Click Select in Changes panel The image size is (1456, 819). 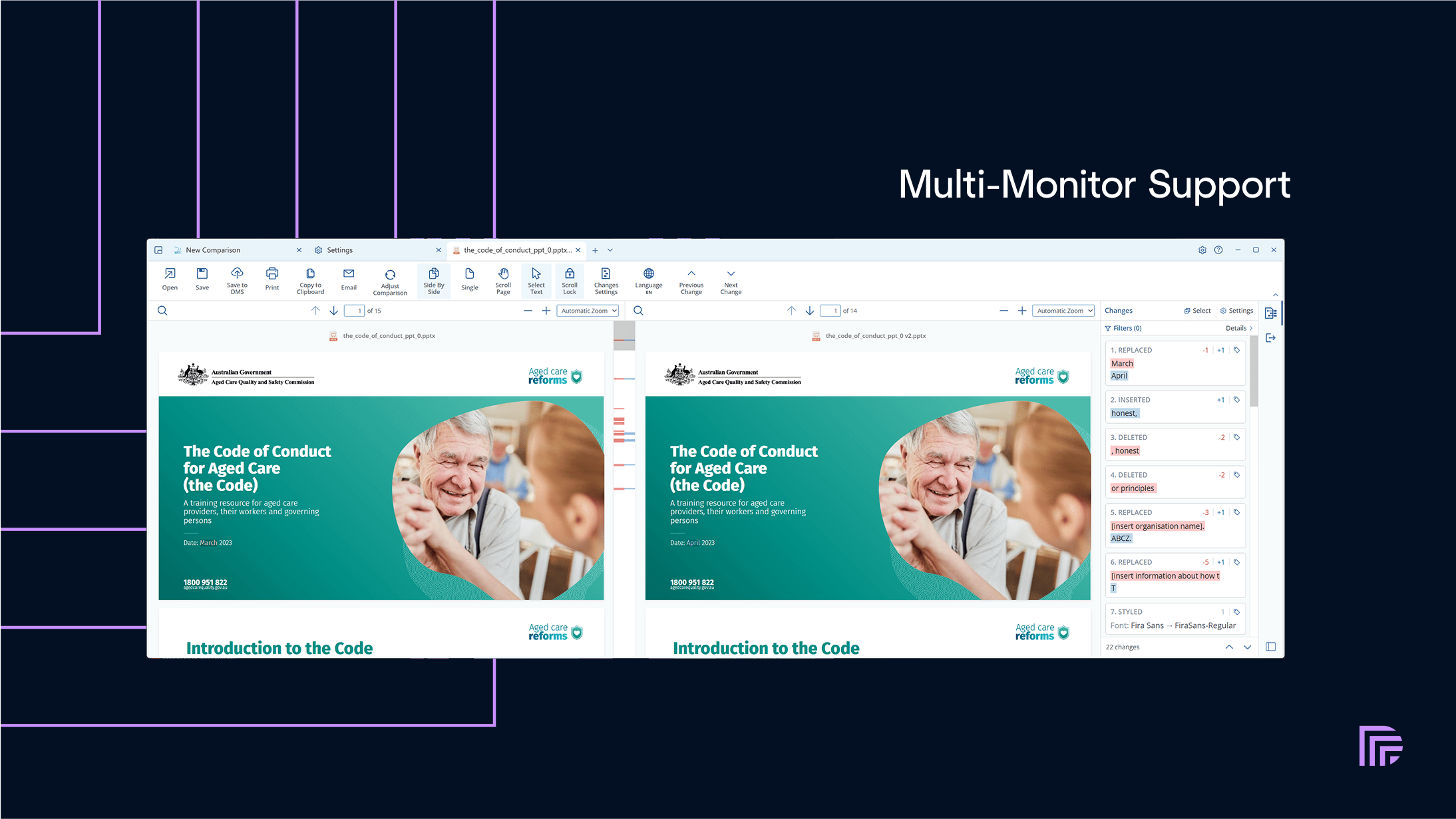click(x=1197, y=311)
